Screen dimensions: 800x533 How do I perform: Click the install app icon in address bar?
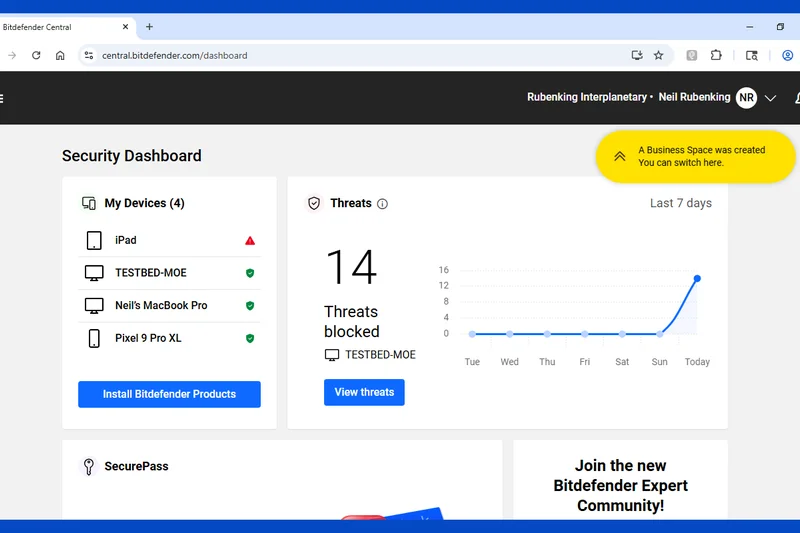tap(637, 55)
